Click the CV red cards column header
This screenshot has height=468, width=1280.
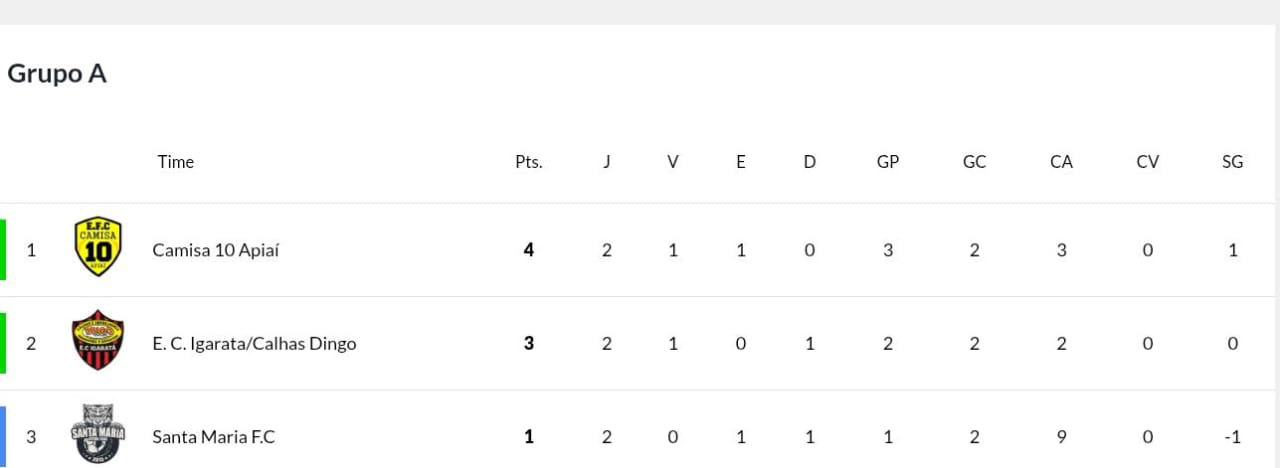[x=1147, y=162]
